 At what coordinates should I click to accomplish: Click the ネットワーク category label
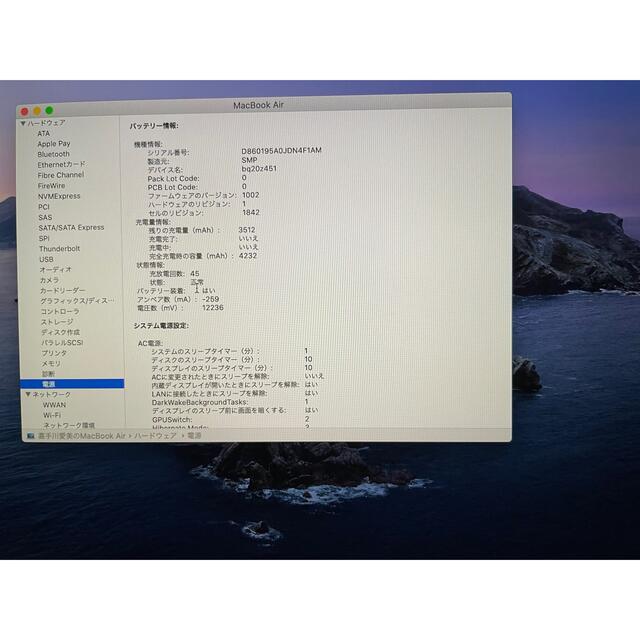tap(51, 394)
